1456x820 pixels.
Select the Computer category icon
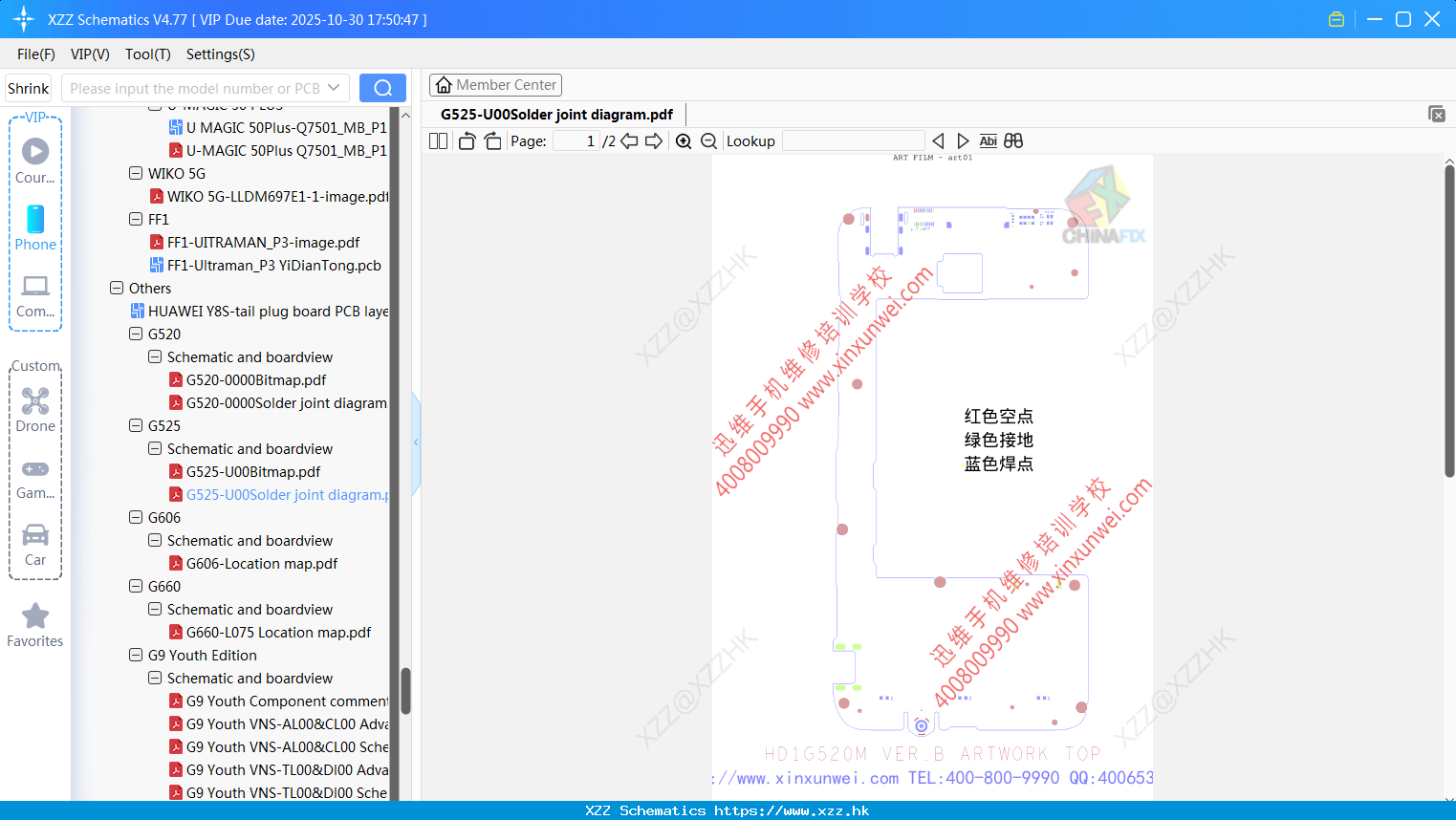tap(35, 295)
